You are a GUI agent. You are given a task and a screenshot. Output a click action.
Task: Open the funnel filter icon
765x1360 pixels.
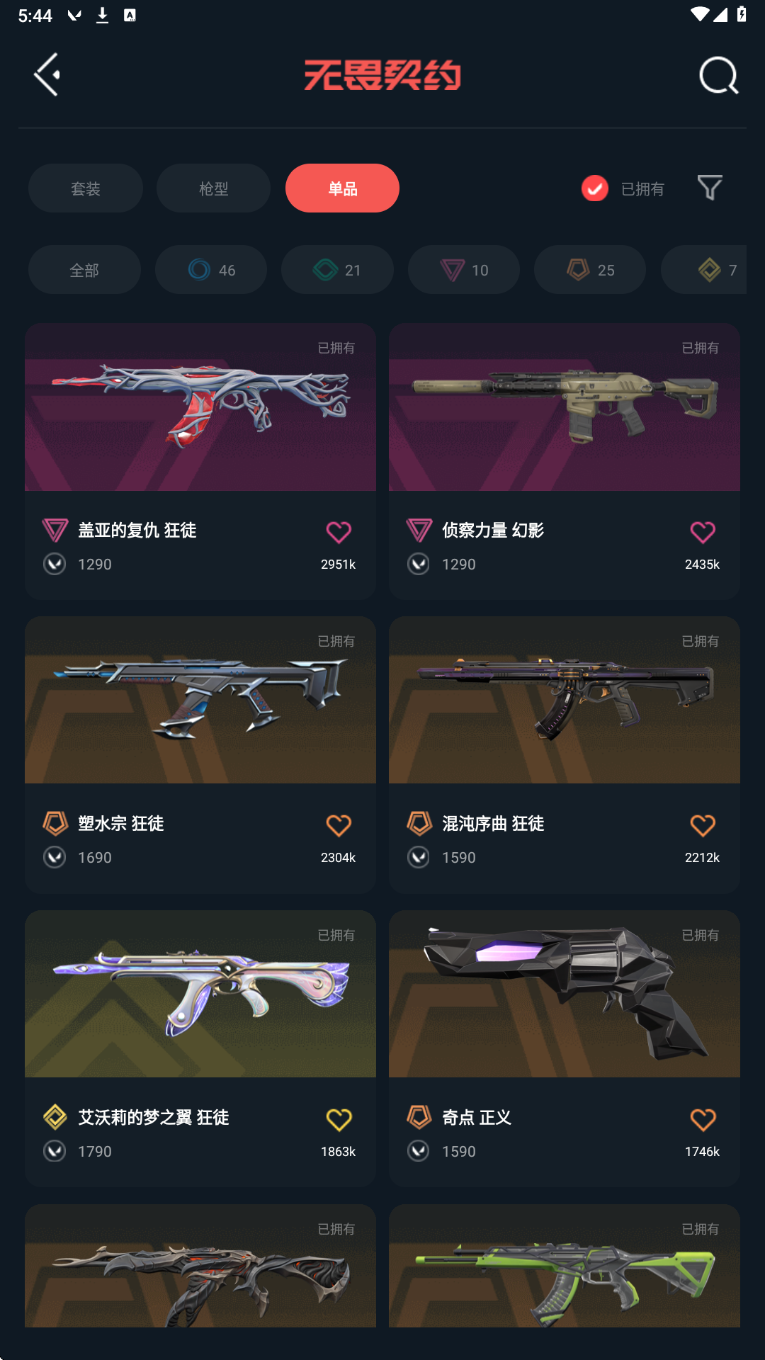pyautogui.click(x=709, y=188)
